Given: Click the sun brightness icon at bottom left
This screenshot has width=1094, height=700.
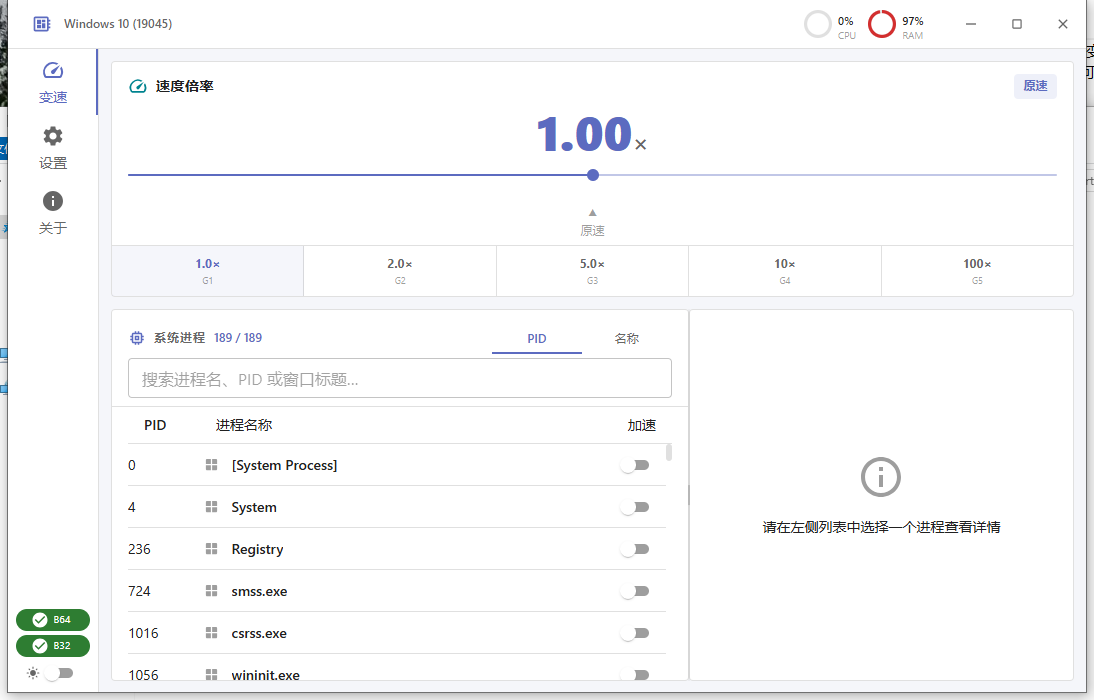Looking at the screenshot, I should [x=33, y=673].
